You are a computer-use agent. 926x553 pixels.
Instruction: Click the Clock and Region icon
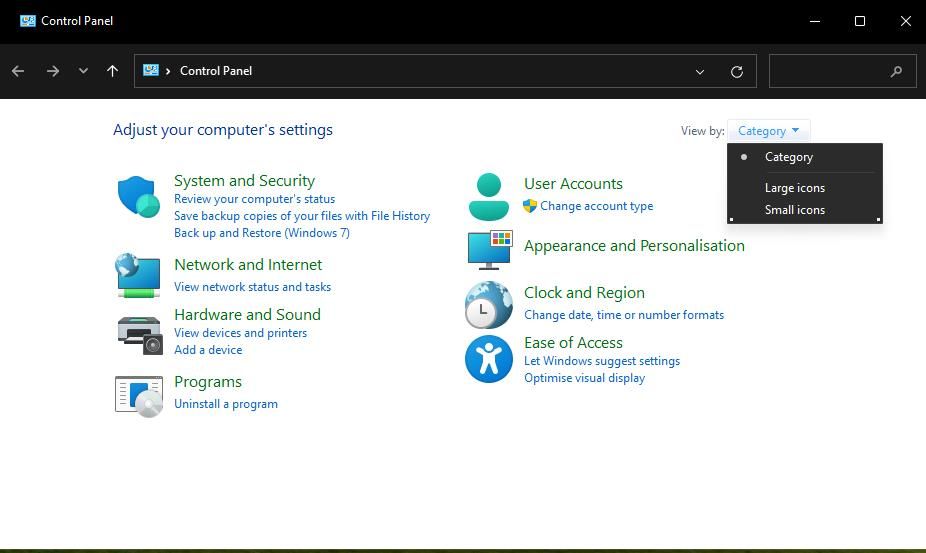(489, 305)
